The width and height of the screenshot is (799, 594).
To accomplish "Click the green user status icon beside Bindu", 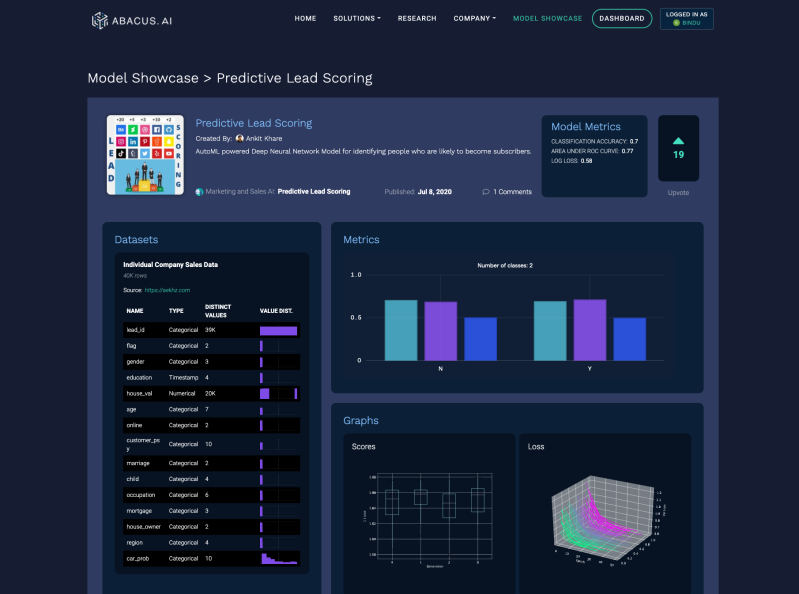I will pyautogui.click(x=676, y=23).
